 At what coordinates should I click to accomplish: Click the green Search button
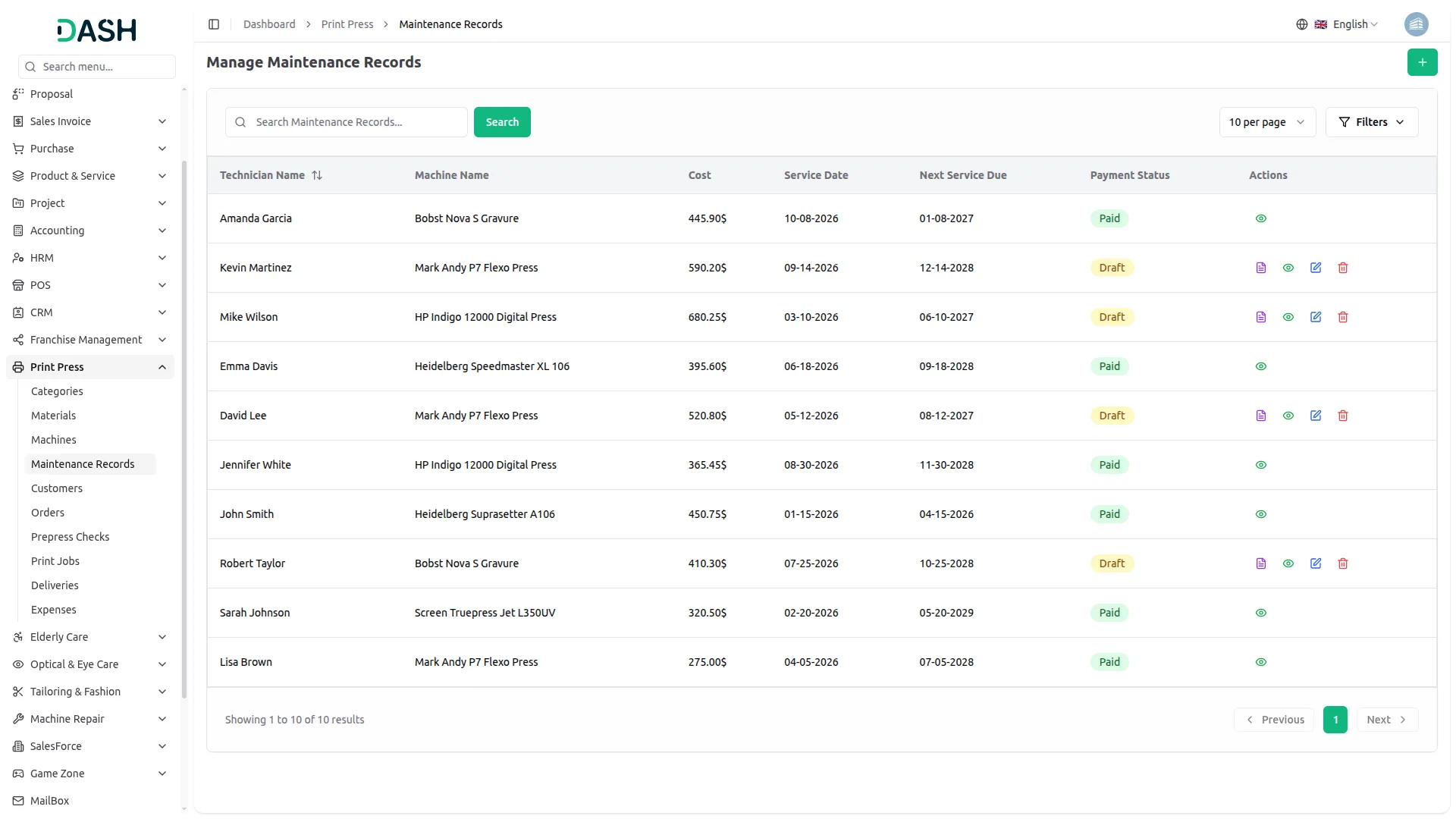pos(501,122)
